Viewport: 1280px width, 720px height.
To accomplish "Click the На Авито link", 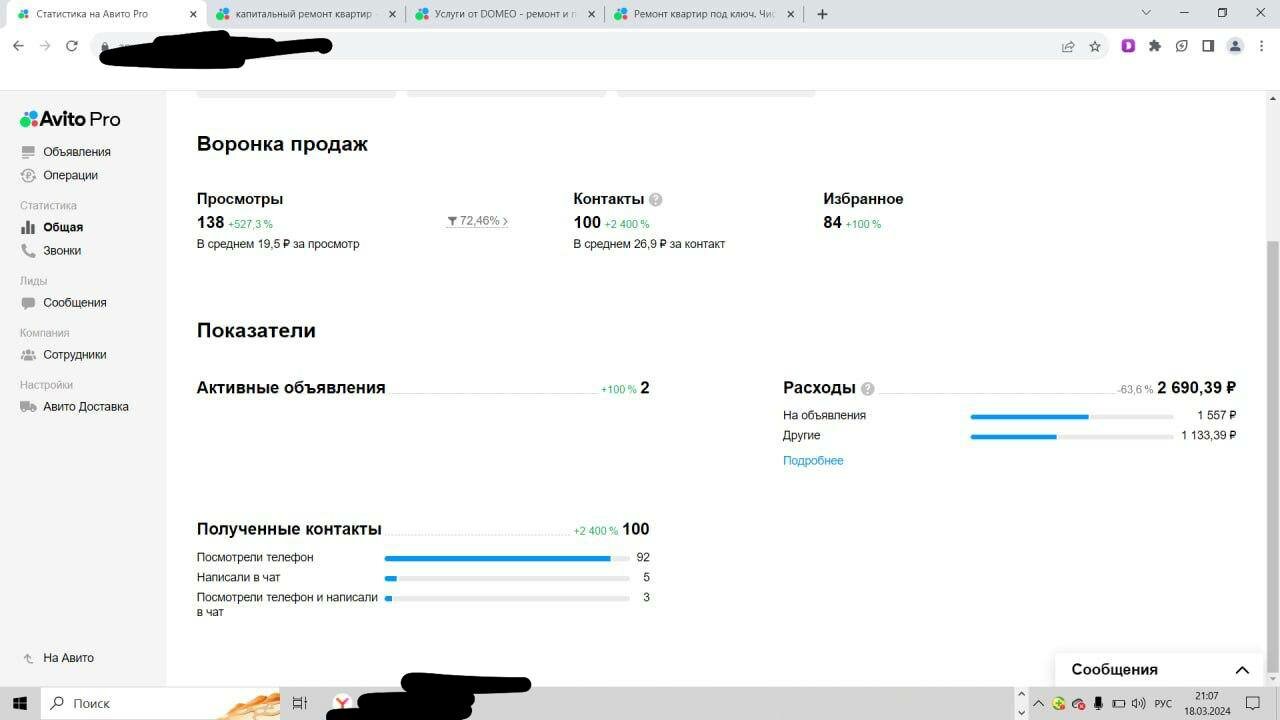I will (x=67, y=658).
